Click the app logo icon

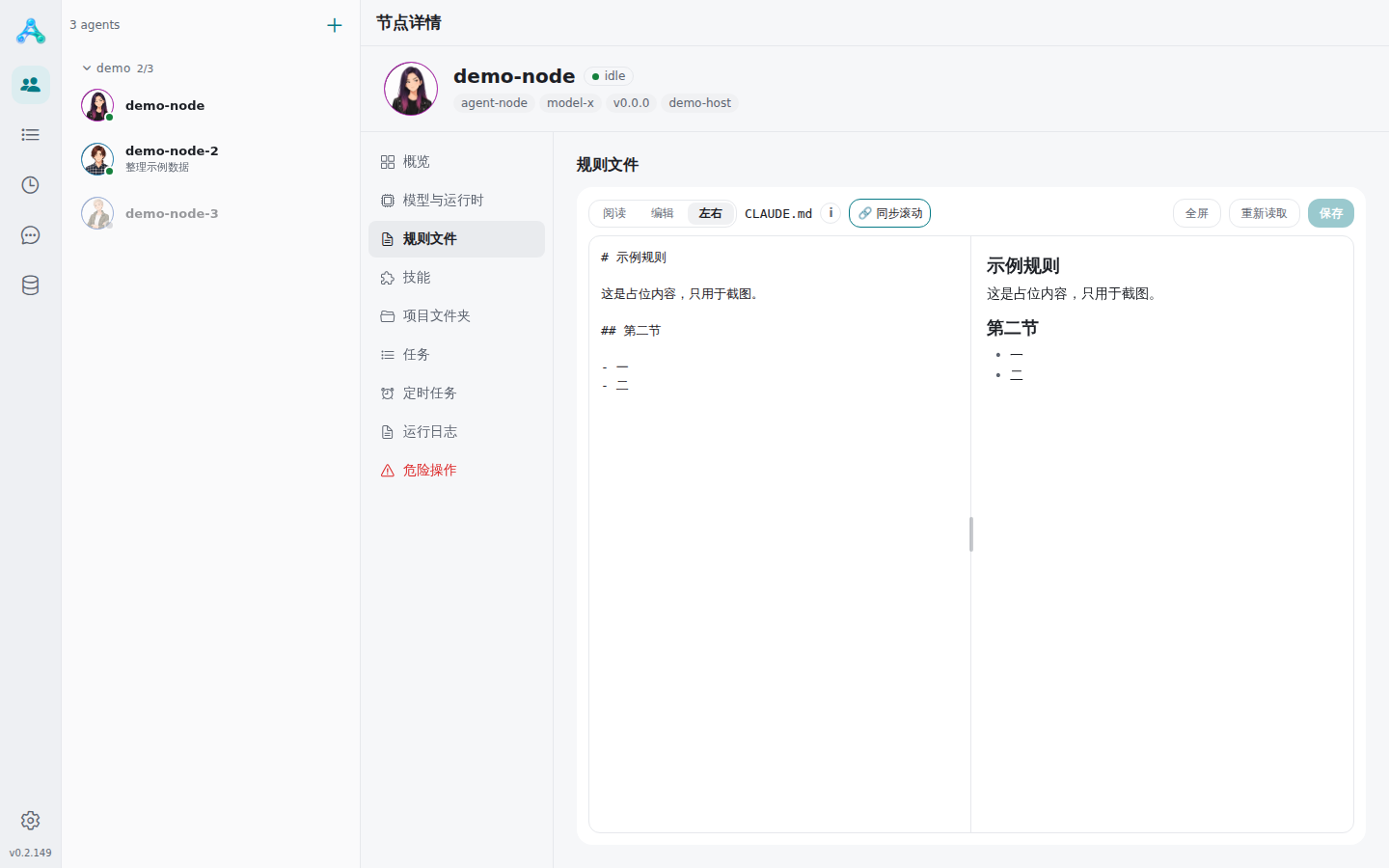point(31,31)
